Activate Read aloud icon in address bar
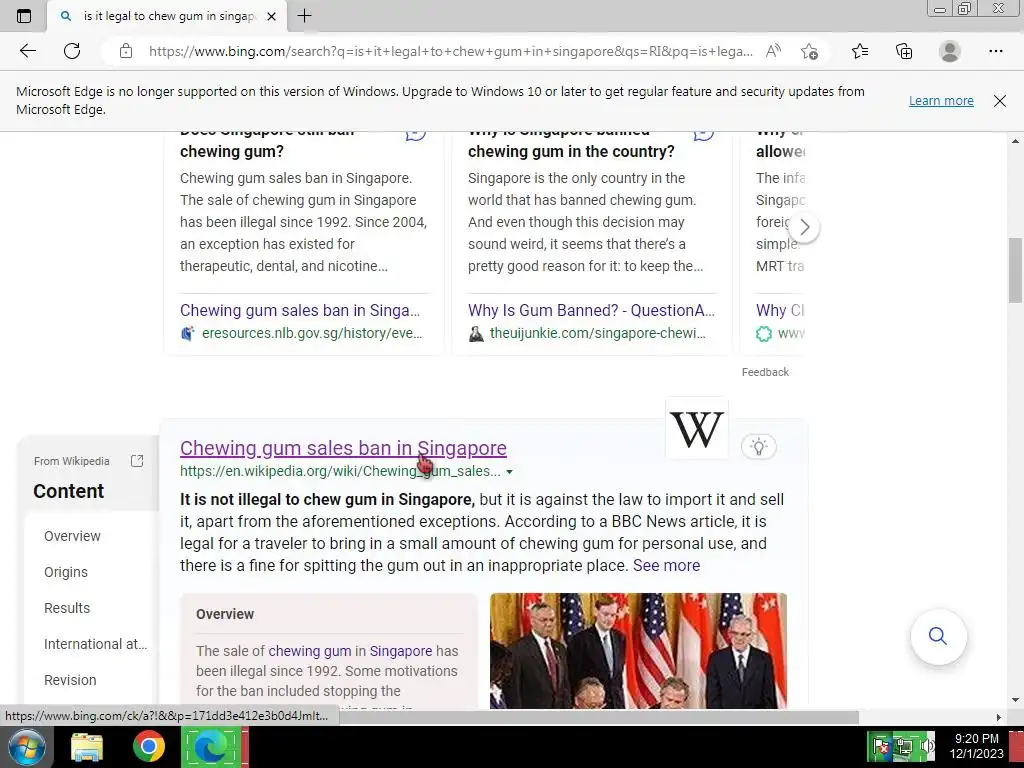Screen dimensions: 1024x768 coord(773,51)
